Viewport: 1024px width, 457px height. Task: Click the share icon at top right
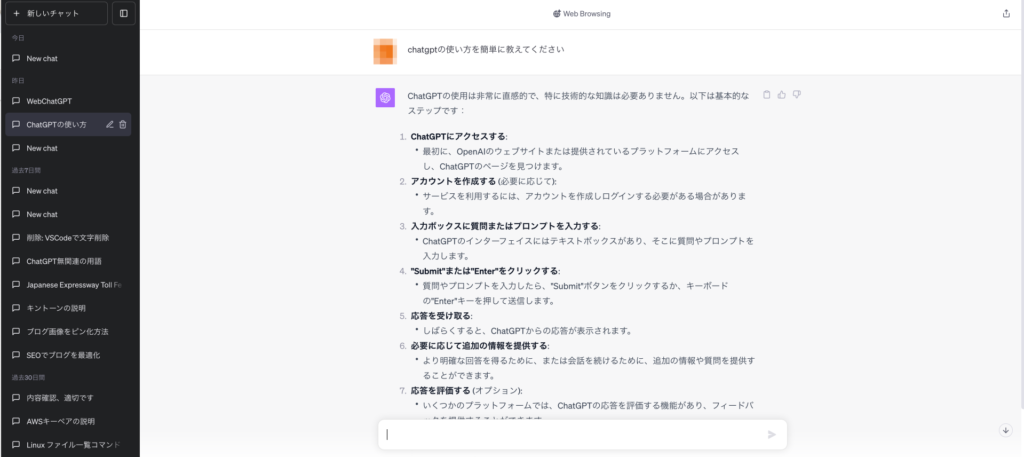1006,14
